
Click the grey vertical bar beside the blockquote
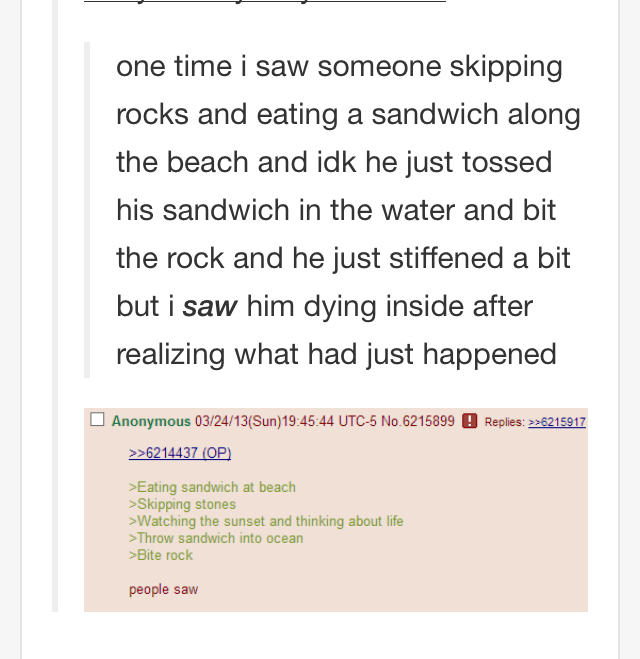point(87,210)
